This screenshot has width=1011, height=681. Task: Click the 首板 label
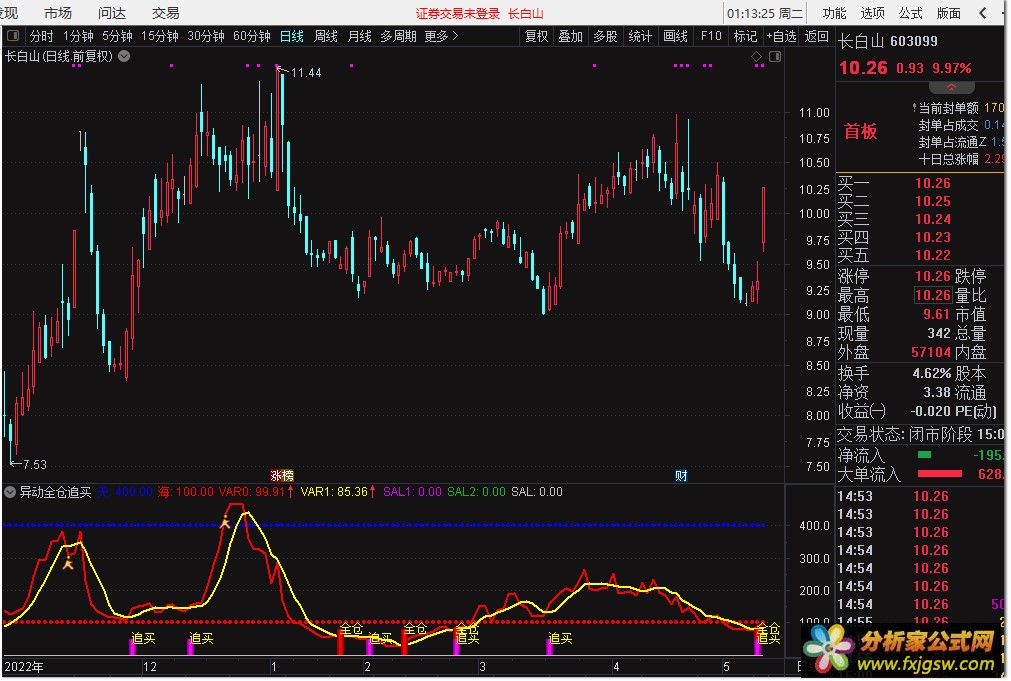click(861, 132)
